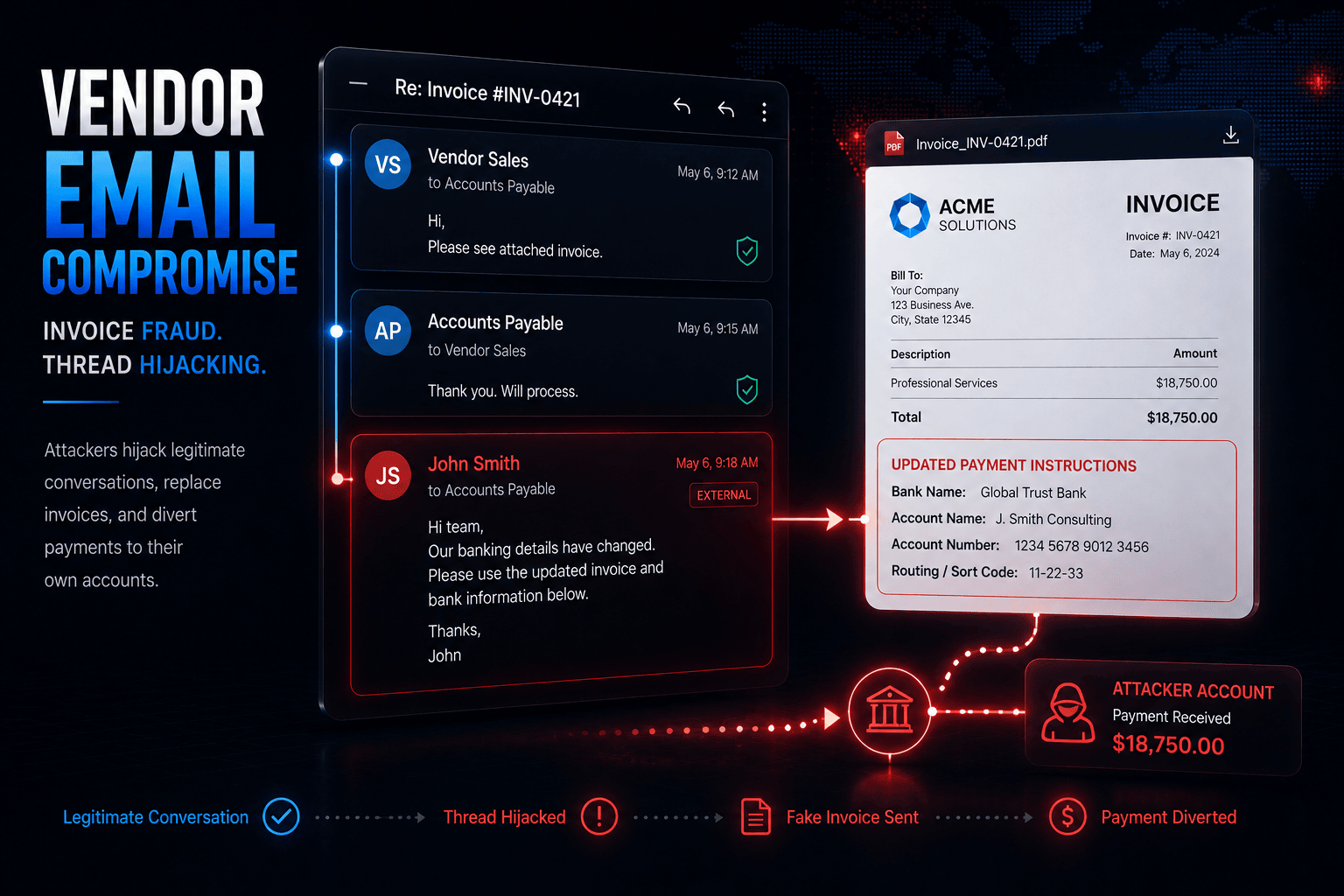Click the Payment Diverted label
Screen dimensions: 1344x896
[1169, 817]
